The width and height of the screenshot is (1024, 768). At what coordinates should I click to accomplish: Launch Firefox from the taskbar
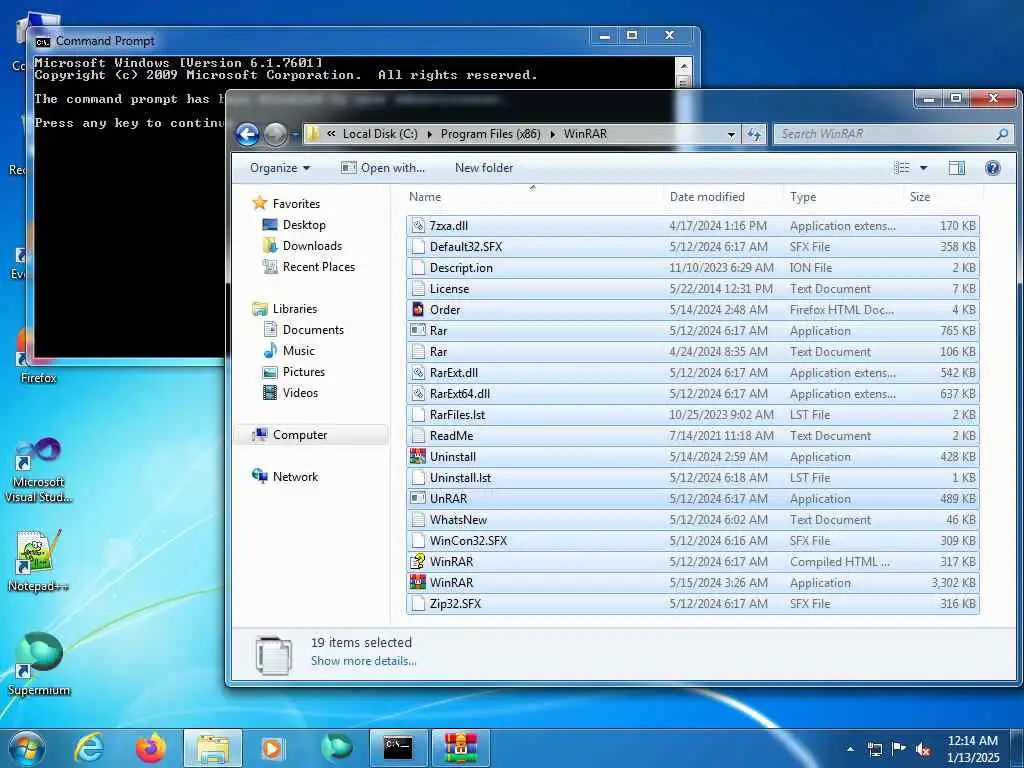pyautogui.click(x=151, y=748)
